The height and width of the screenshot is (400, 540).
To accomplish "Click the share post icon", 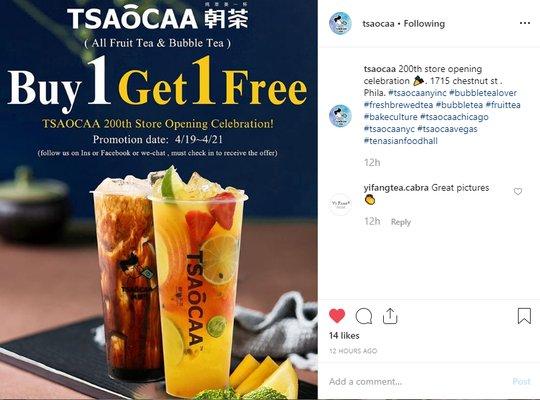I will coord(390,316).
